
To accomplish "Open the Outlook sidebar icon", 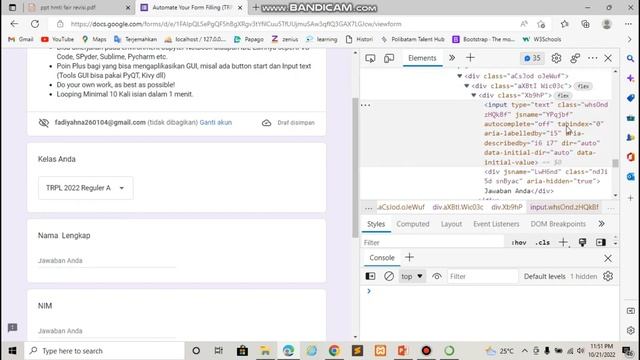I will click(x=631, y=177).
